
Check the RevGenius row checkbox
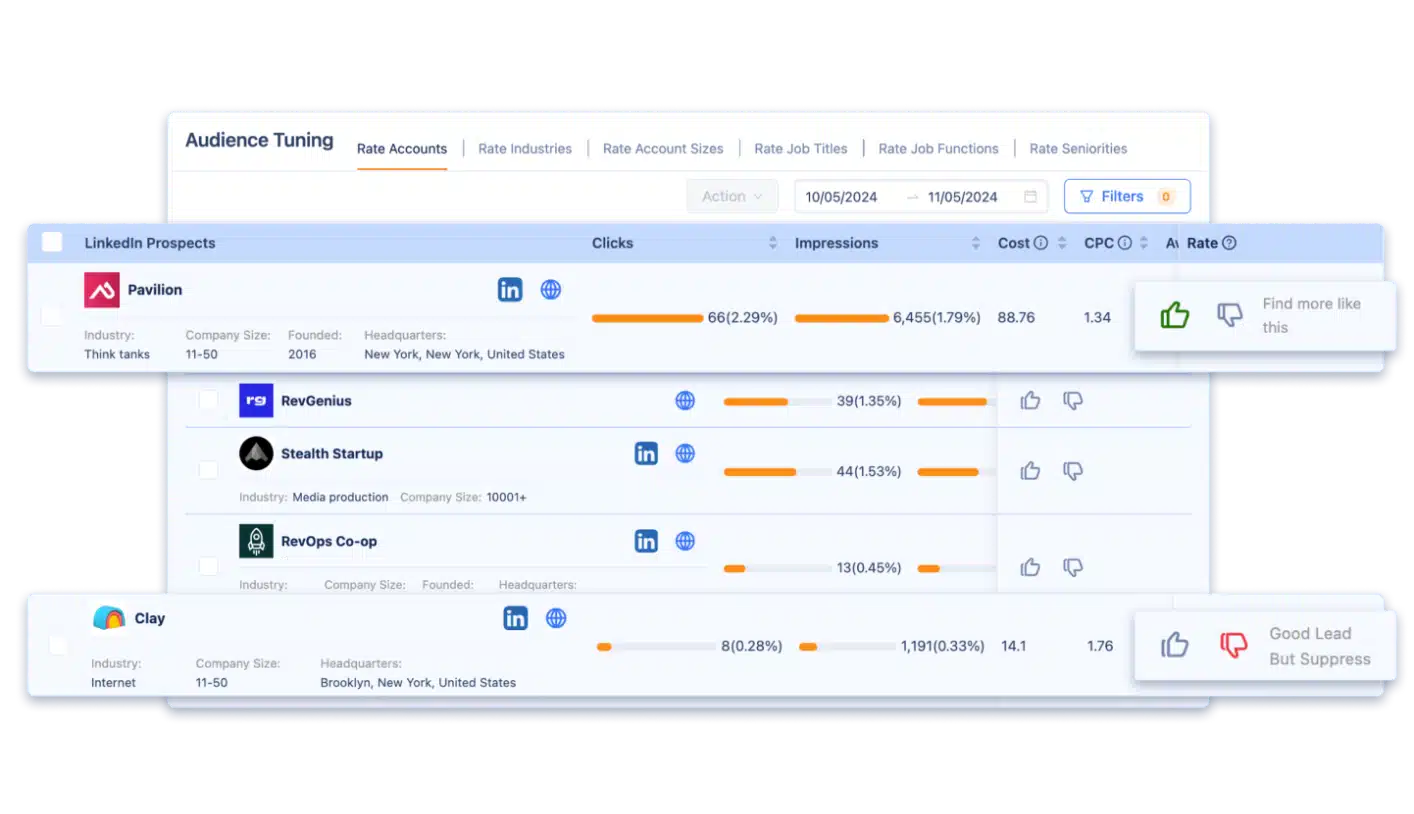[x=208, y=400]
